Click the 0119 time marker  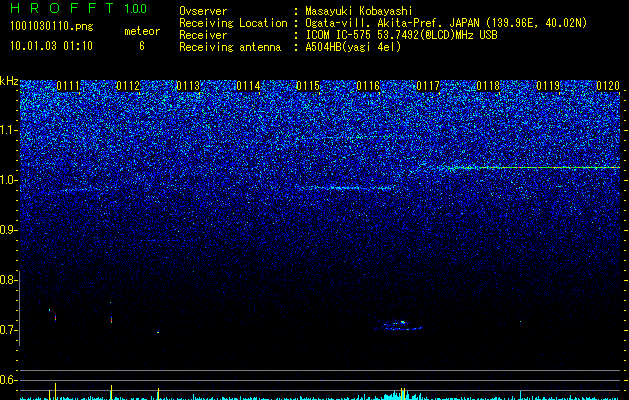(548, 86)
